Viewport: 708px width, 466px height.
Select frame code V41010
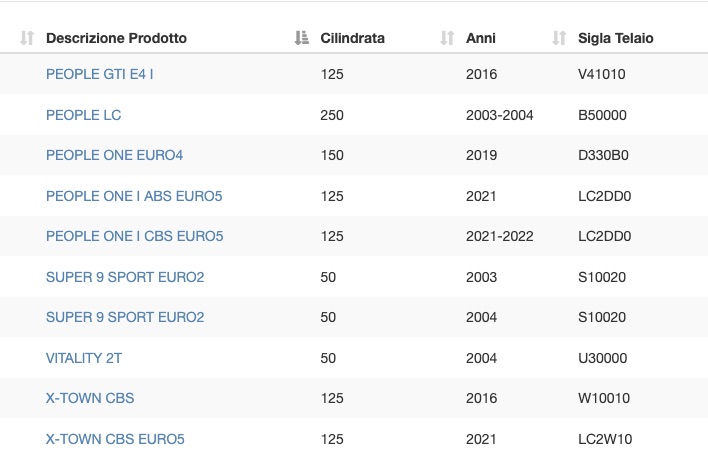tap(602, 74)
